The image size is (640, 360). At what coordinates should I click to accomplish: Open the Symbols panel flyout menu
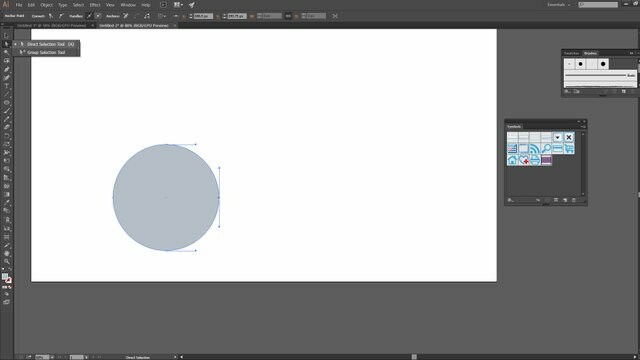pos(583,127)
